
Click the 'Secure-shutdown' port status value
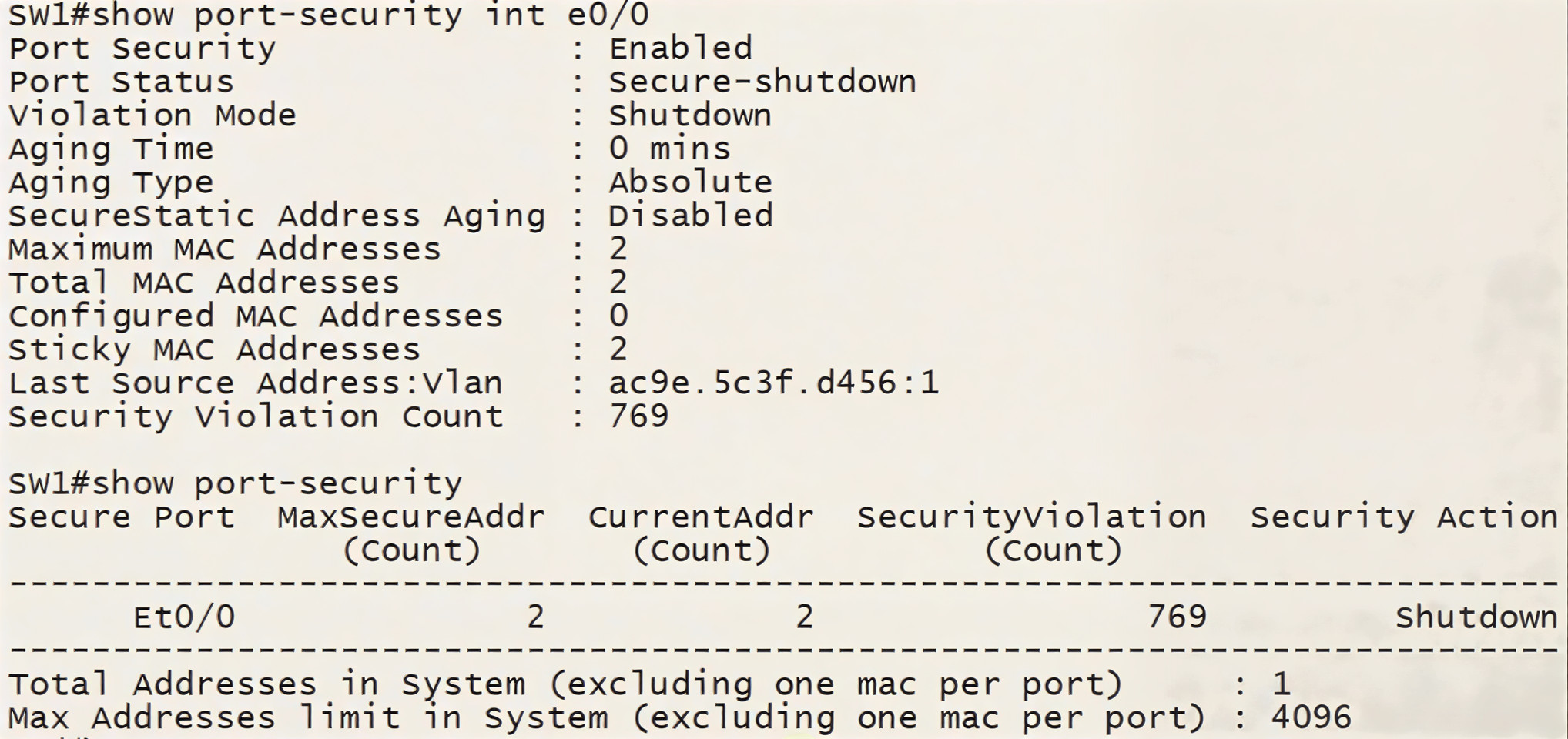[x=762, y=82]
